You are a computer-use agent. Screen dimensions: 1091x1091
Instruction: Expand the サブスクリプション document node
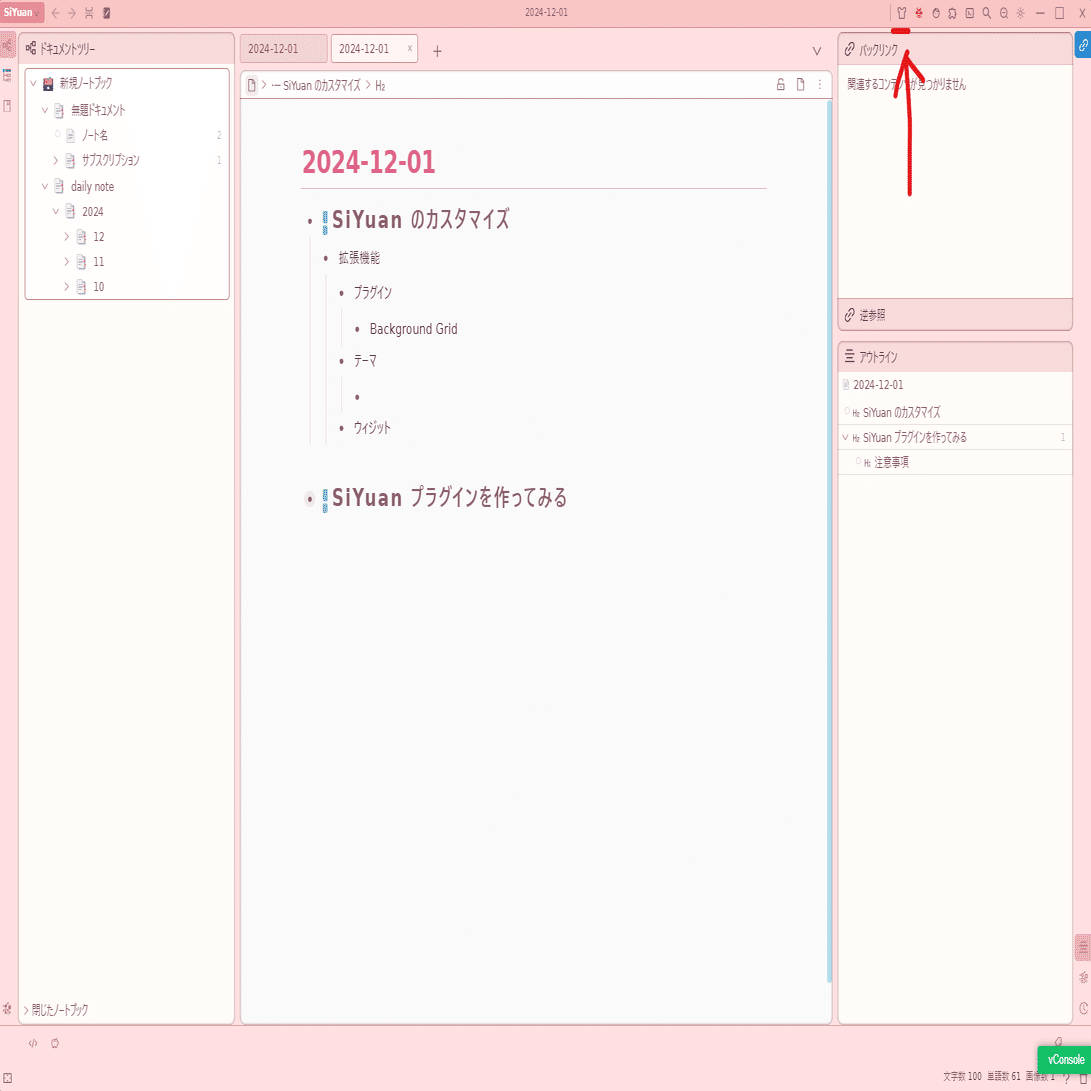(x=56, y=161)
